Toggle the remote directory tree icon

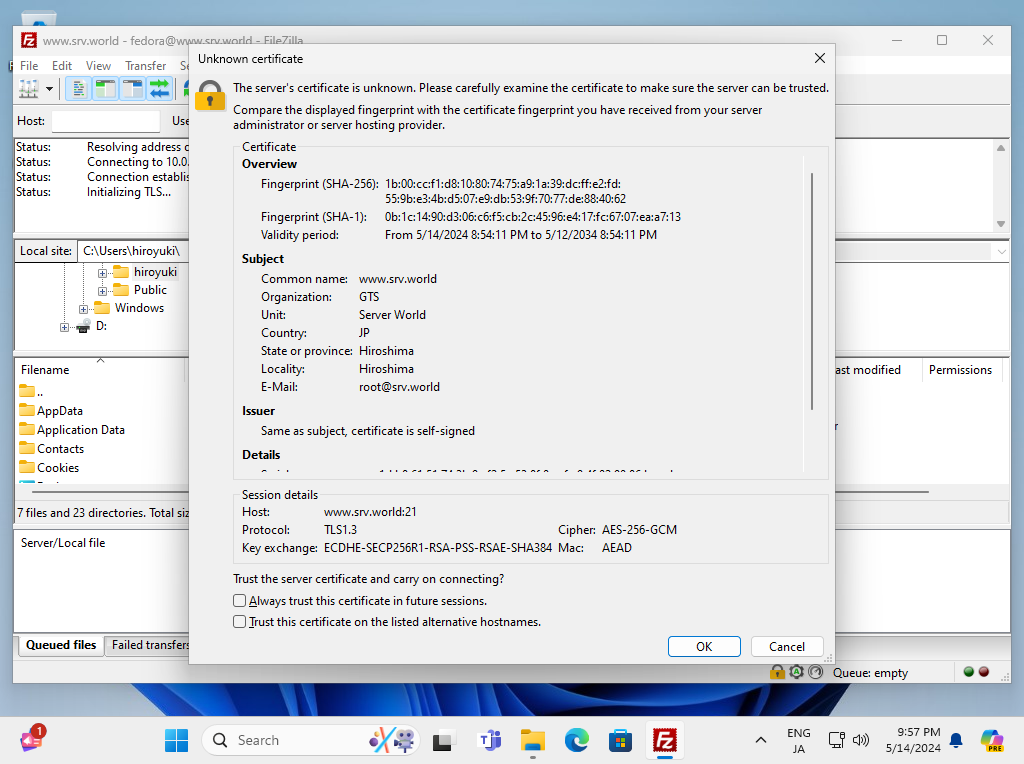pos(133,88)
